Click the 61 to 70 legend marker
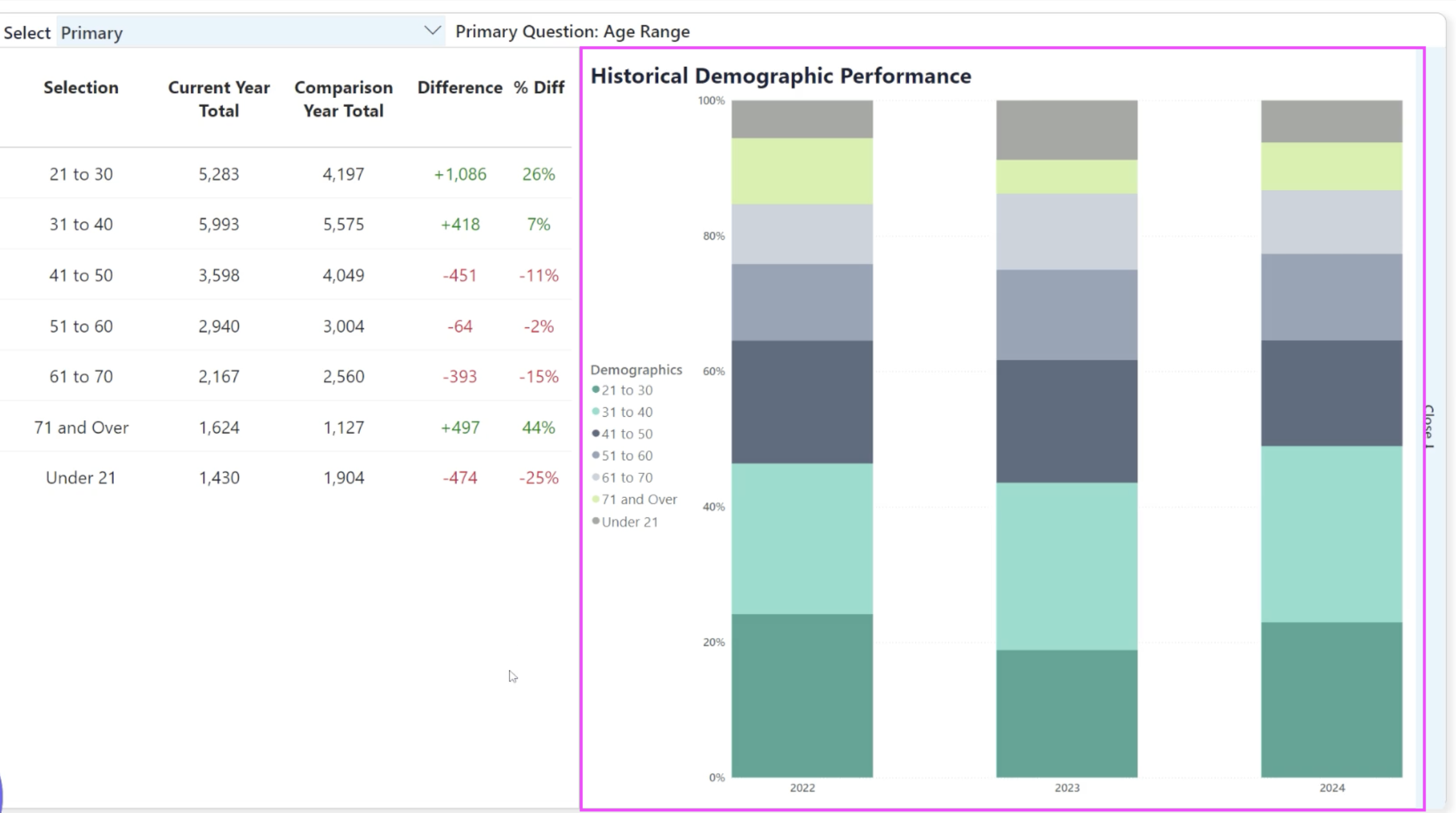This screenshot has height=813, width=1456. (596, 478)
